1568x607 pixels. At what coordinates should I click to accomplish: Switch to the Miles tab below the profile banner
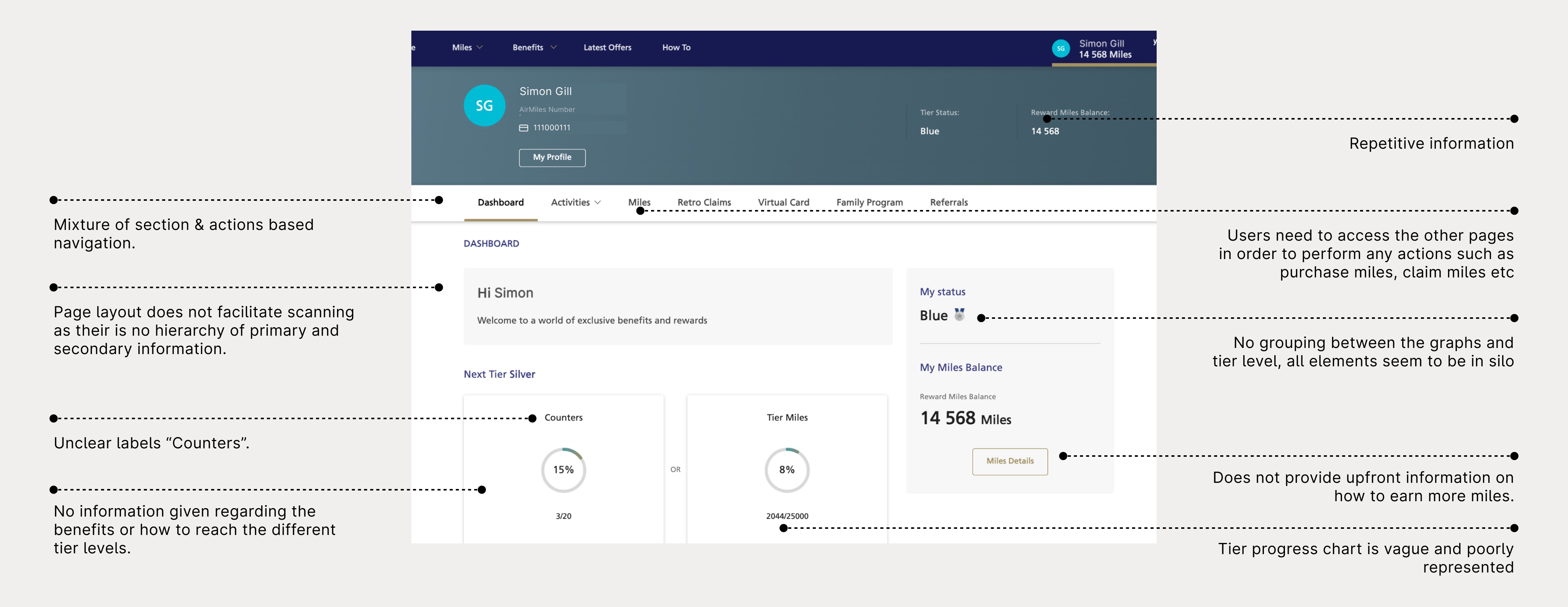639,203
